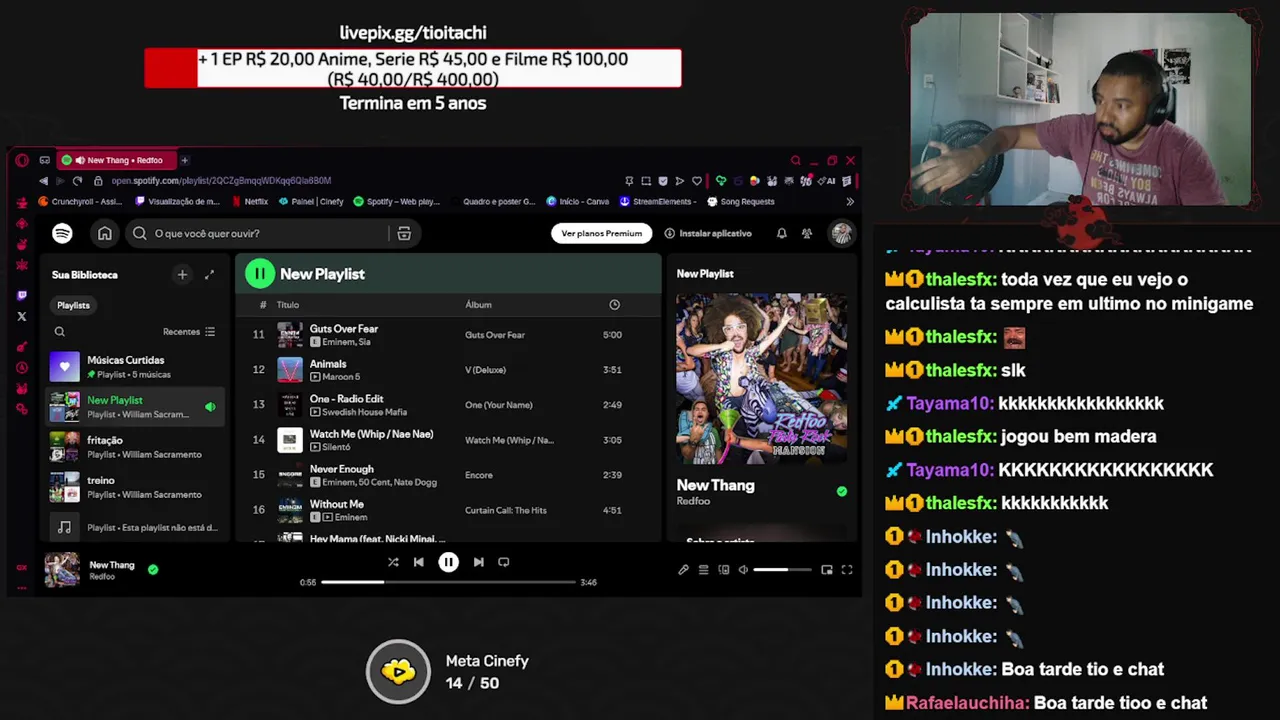1280x720 pixels.
Task: Sort by Álbum column header
Action: click(x=478, y=305)
